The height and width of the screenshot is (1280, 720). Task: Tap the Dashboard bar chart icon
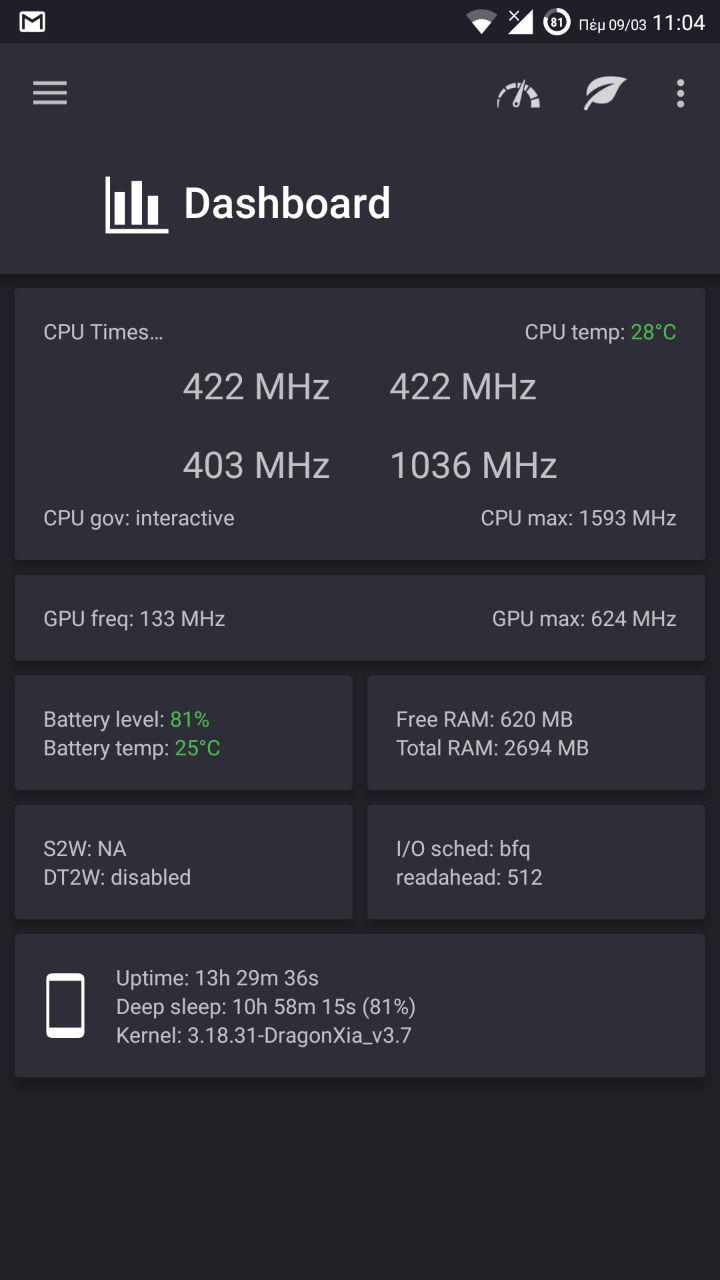point(136,205)
